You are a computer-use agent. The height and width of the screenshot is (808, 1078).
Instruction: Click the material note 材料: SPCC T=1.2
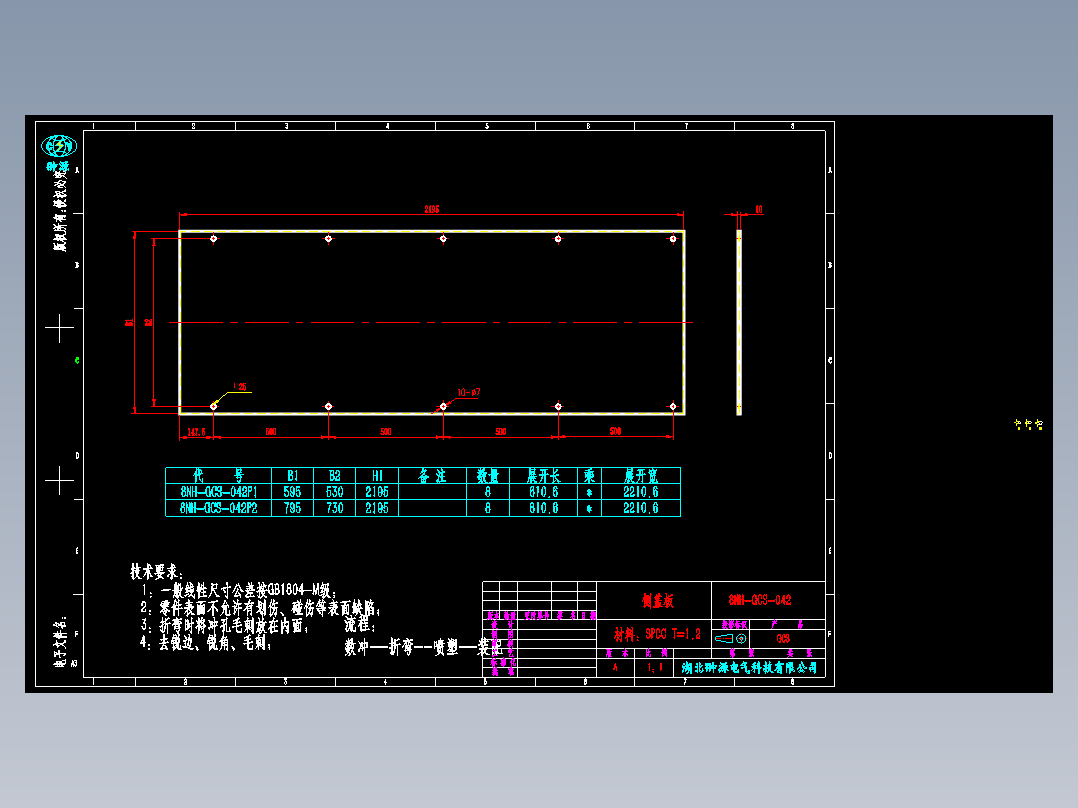657,634
